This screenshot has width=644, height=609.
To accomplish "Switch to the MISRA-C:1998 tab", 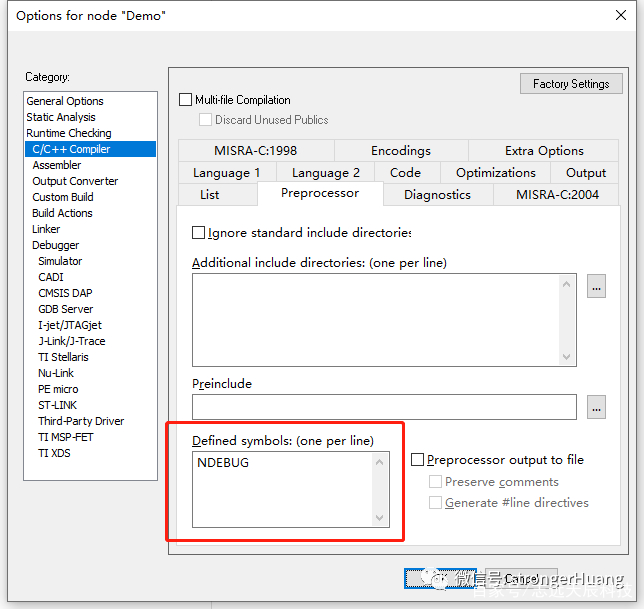I will [255, 151].
